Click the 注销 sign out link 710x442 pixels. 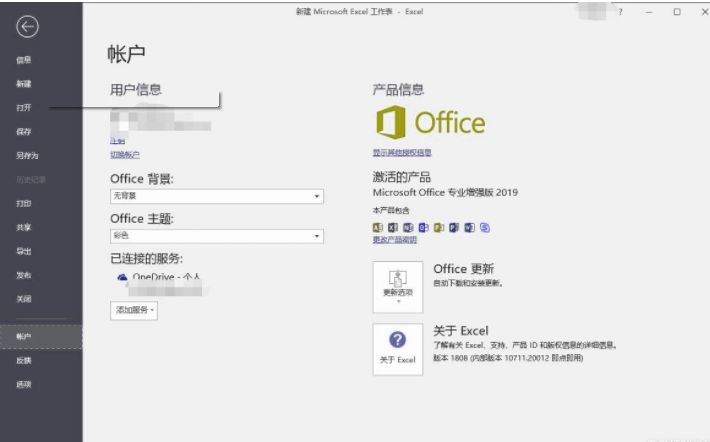118,141
